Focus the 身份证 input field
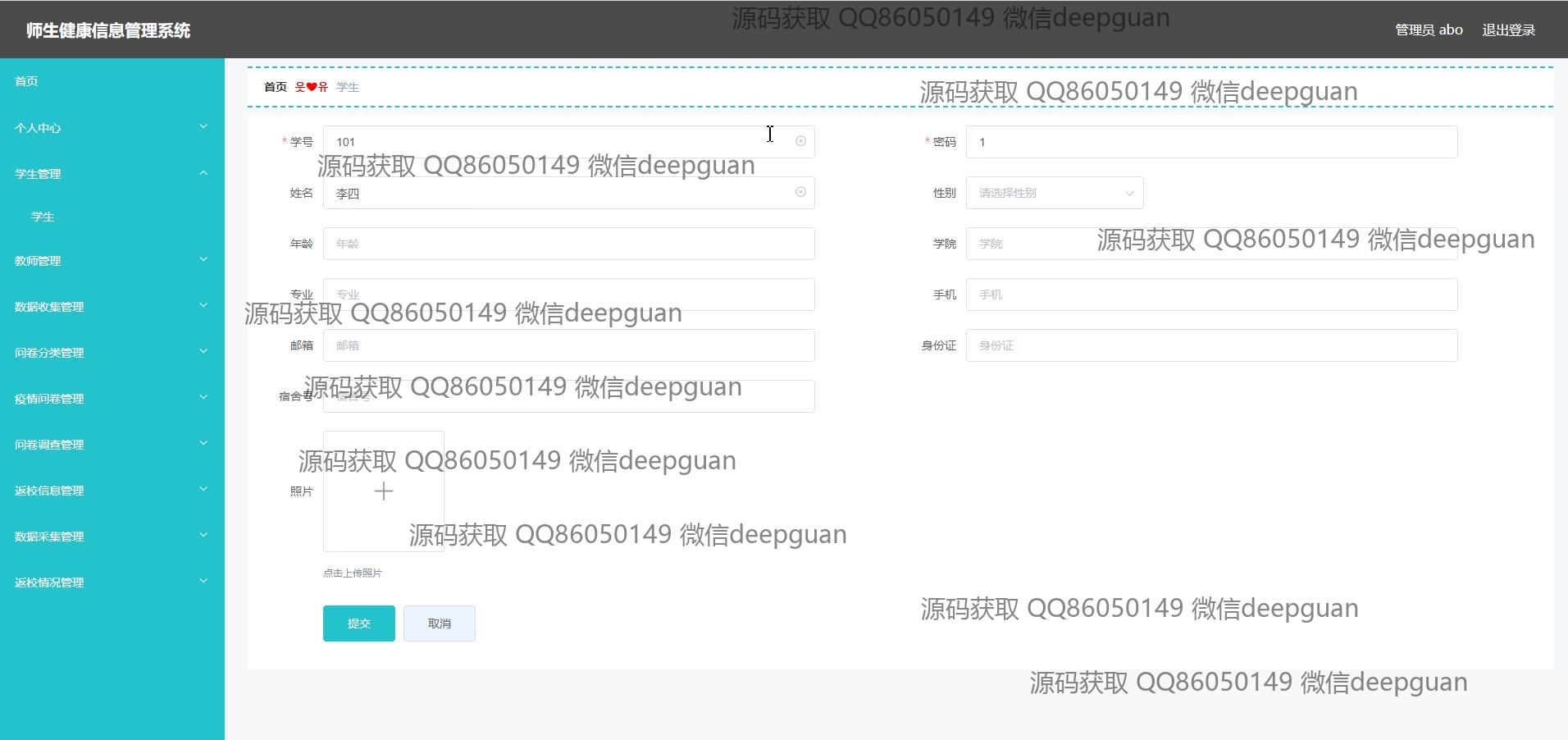This screenshot has height=740, width=1568. [1211, 345]
